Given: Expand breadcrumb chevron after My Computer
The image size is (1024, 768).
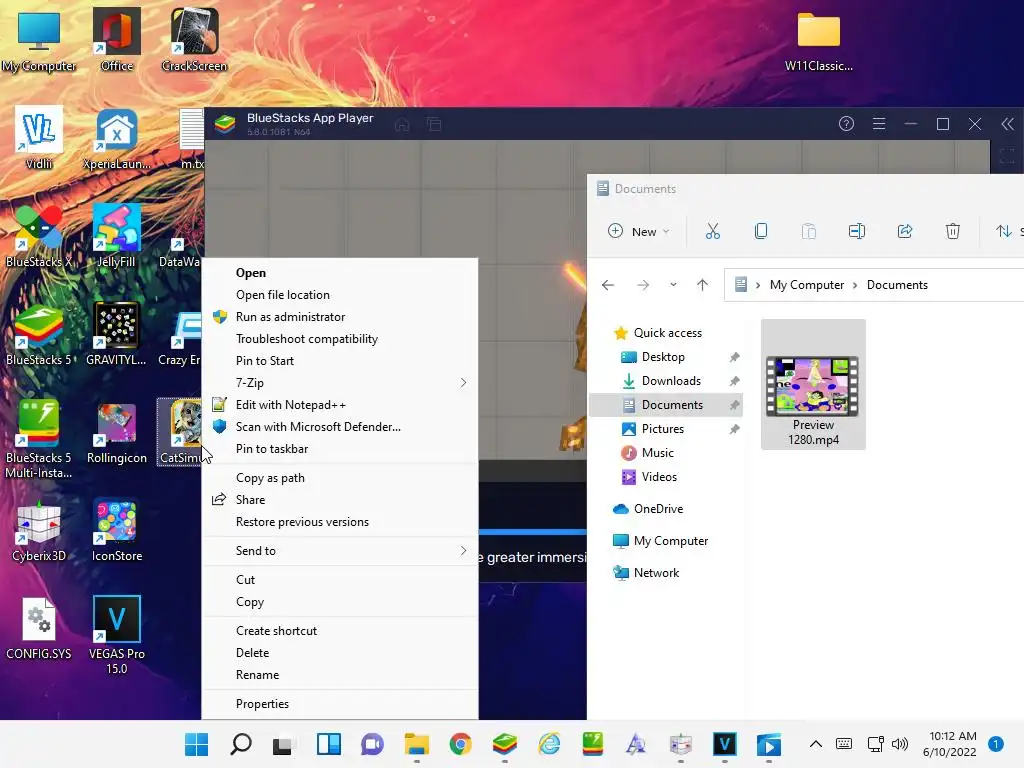Looking at the screenshot, I should point(855,285).
